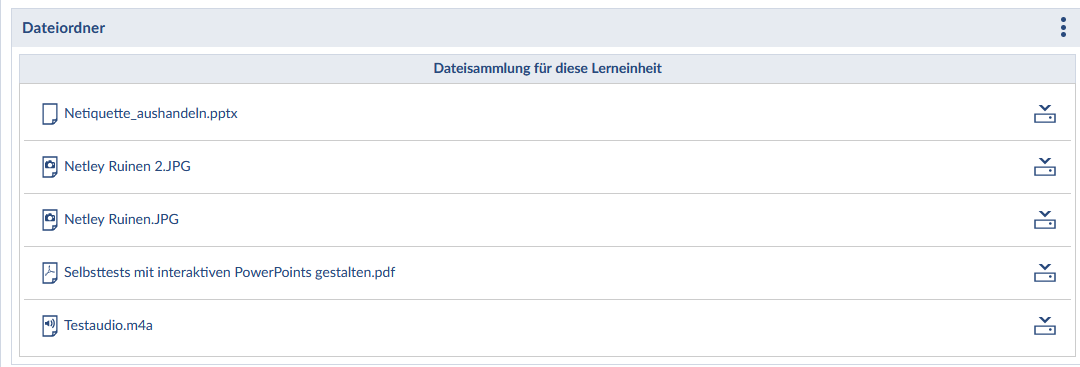Click the image file icon beside Netley Ruinen 2.JPG

tap(50, 167)
